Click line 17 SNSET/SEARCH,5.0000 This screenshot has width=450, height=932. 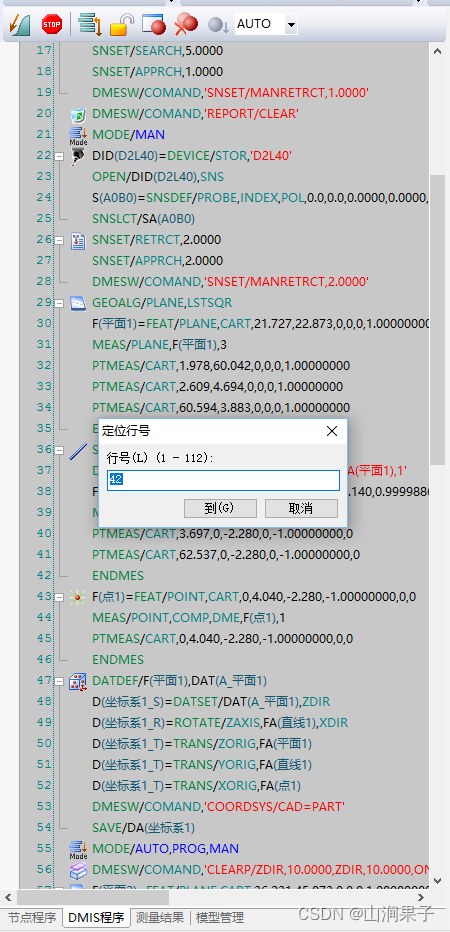[x=158, y=51]
